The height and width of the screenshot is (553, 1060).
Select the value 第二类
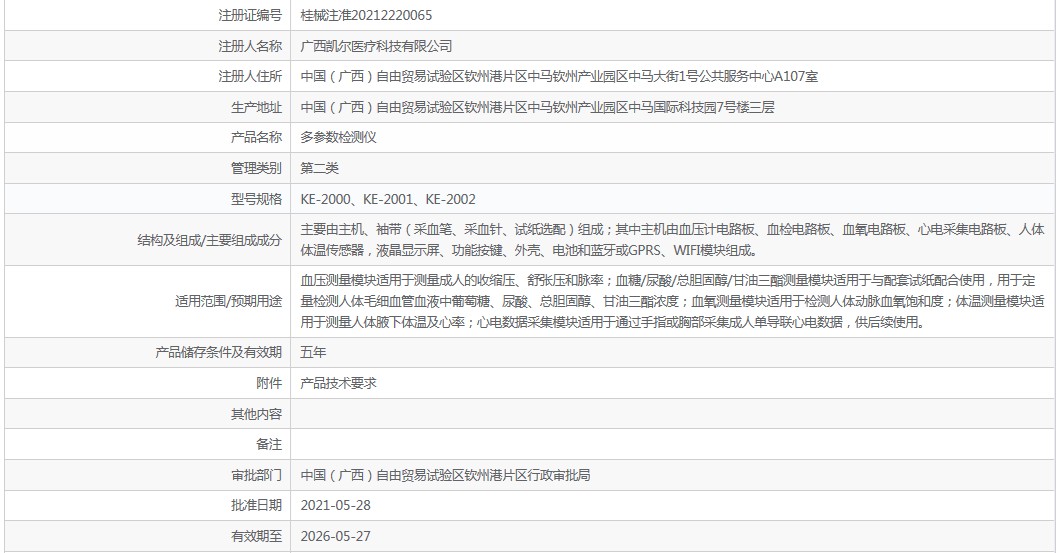320,168
